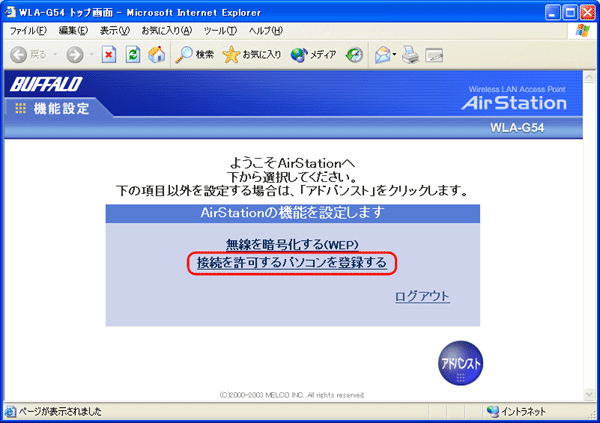
Task: Open 接続を許可するパソコンを登録する link
Action: click(x=292, y=264)
